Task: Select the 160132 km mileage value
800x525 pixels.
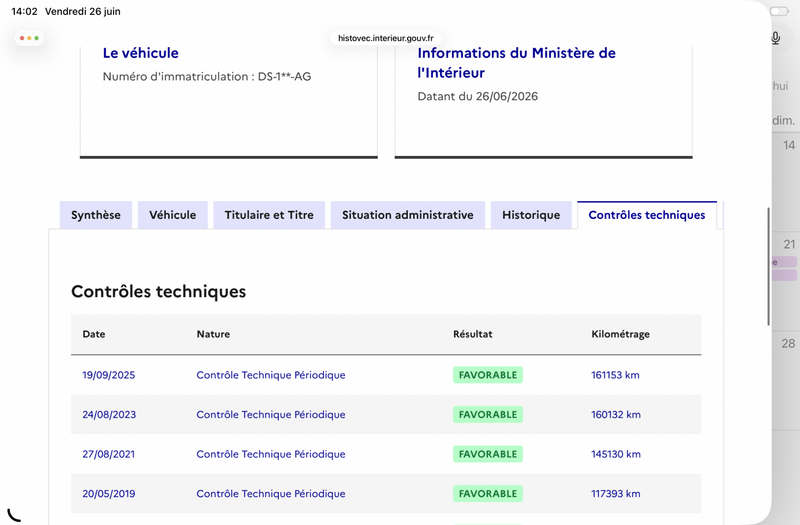Action: (616, 414)
